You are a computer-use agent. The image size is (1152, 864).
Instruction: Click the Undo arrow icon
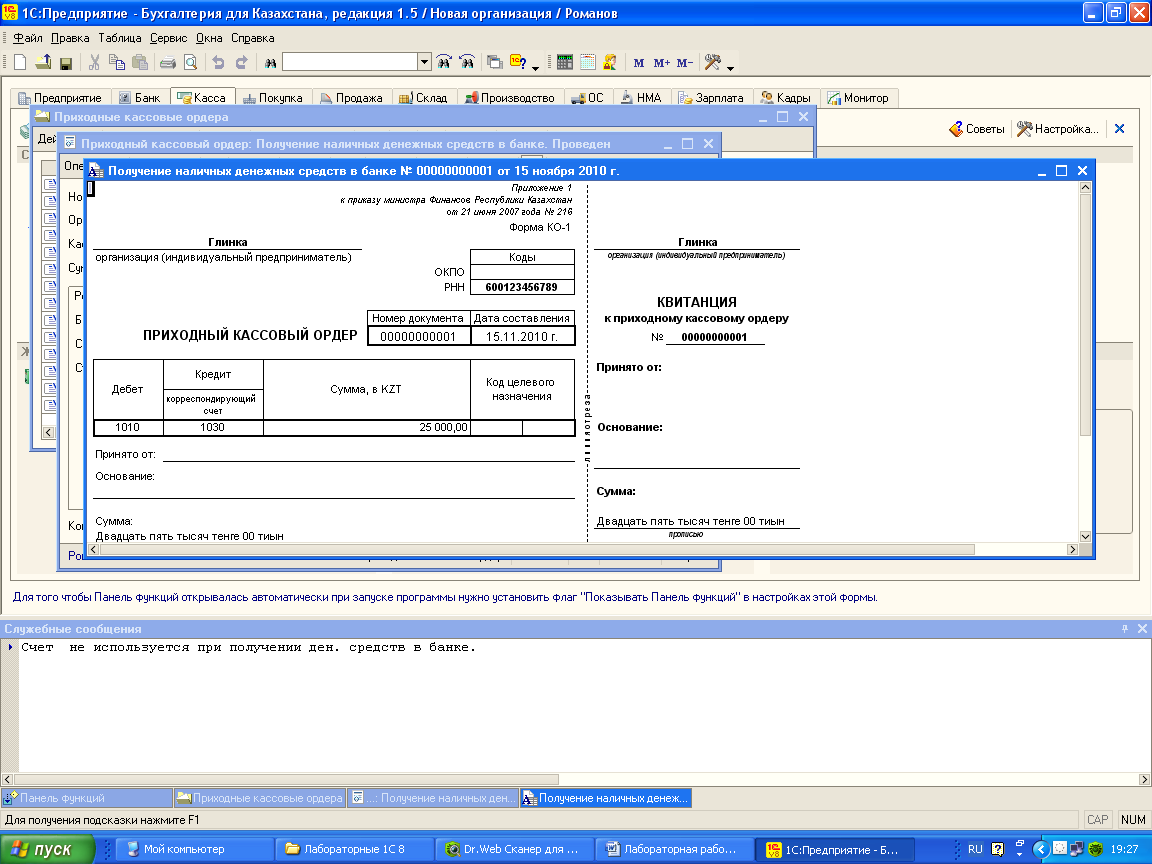[218, 62]
